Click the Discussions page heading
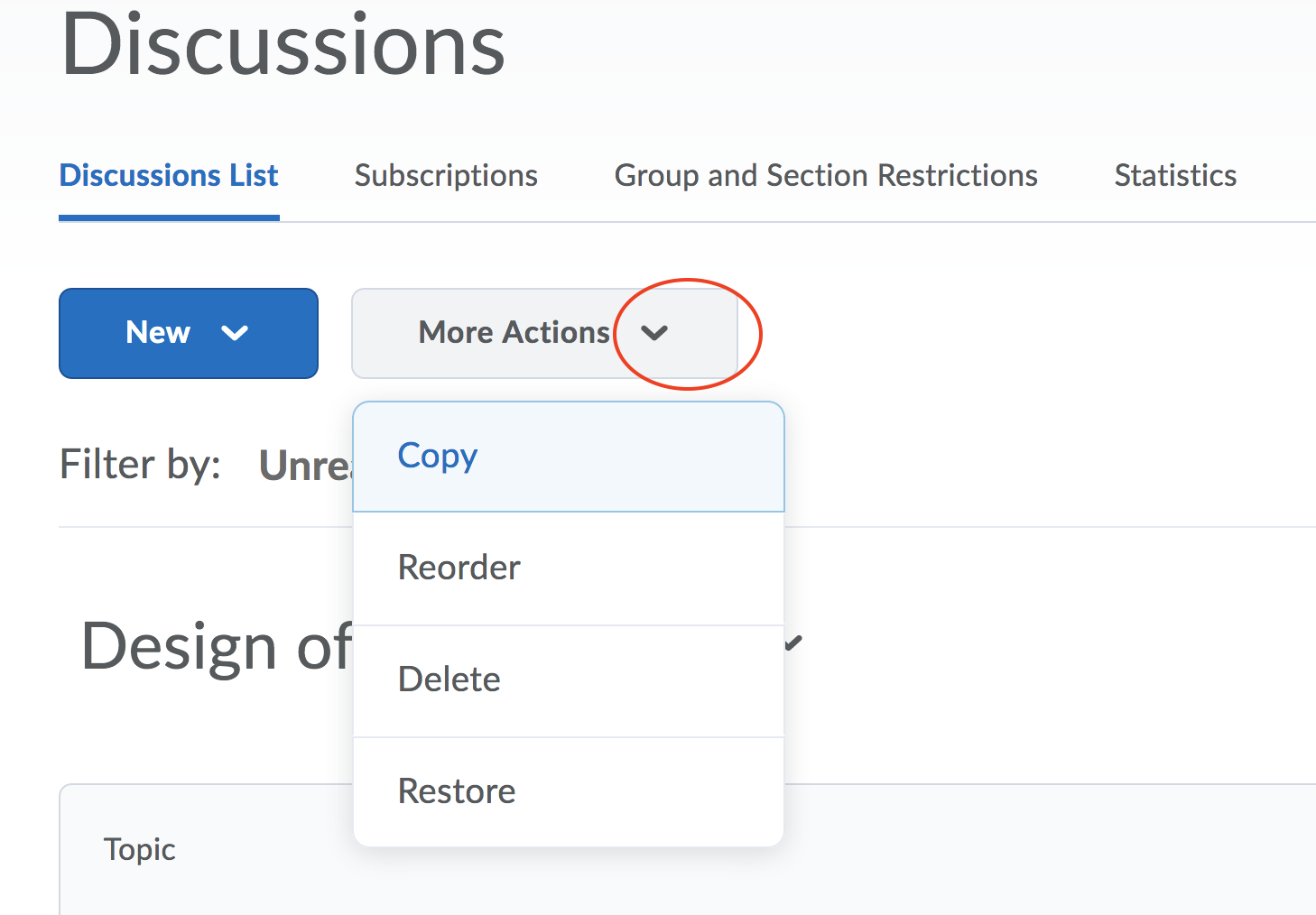This screenshot has width=1316, height=915. [x=283, y=45]
